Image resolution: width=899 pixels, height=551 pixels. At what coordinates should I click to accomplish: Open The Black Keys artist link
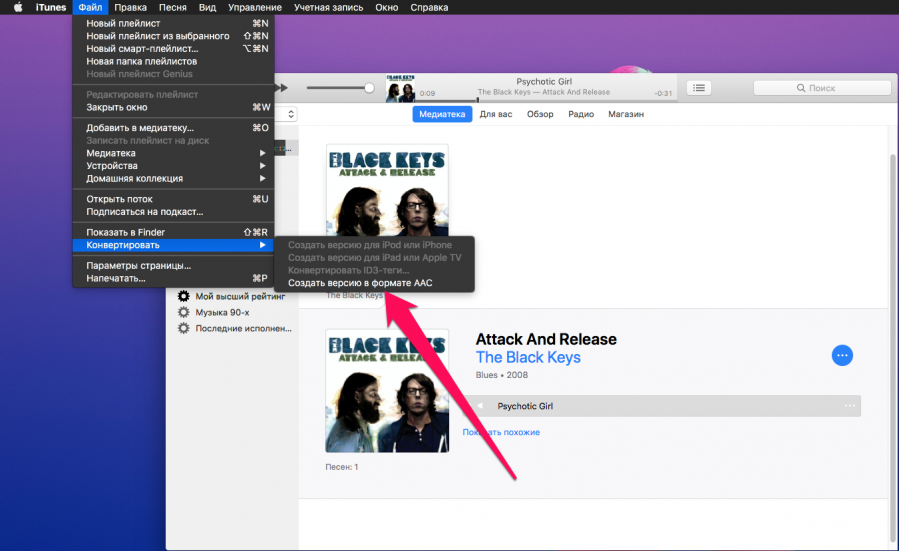[x=528, y=357]
